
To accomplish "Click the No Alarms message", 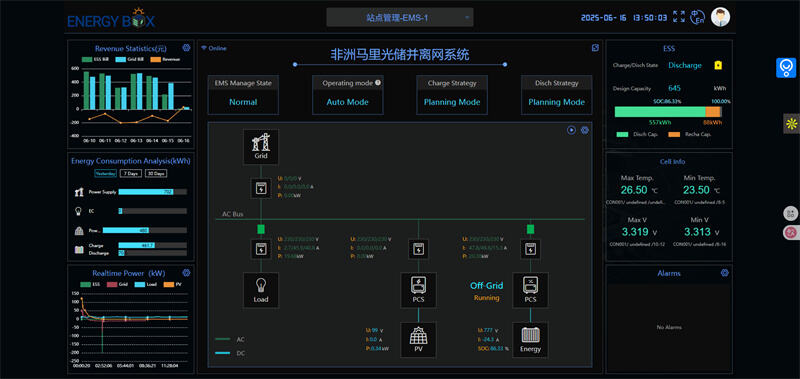I will [669, 327].
